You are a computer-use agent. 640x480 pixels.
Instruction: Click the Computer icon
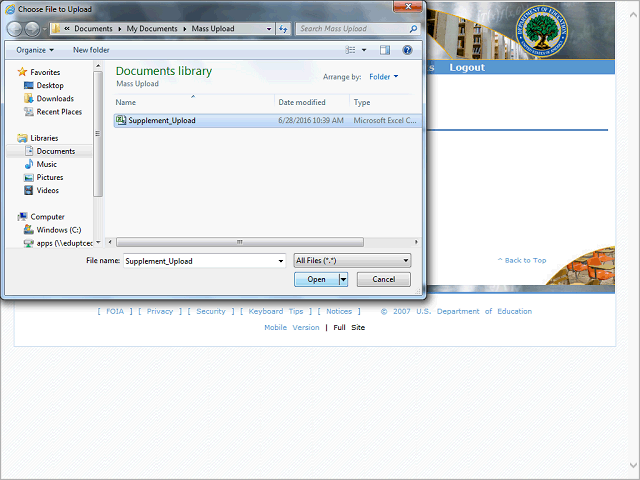[x=22, y=216]
